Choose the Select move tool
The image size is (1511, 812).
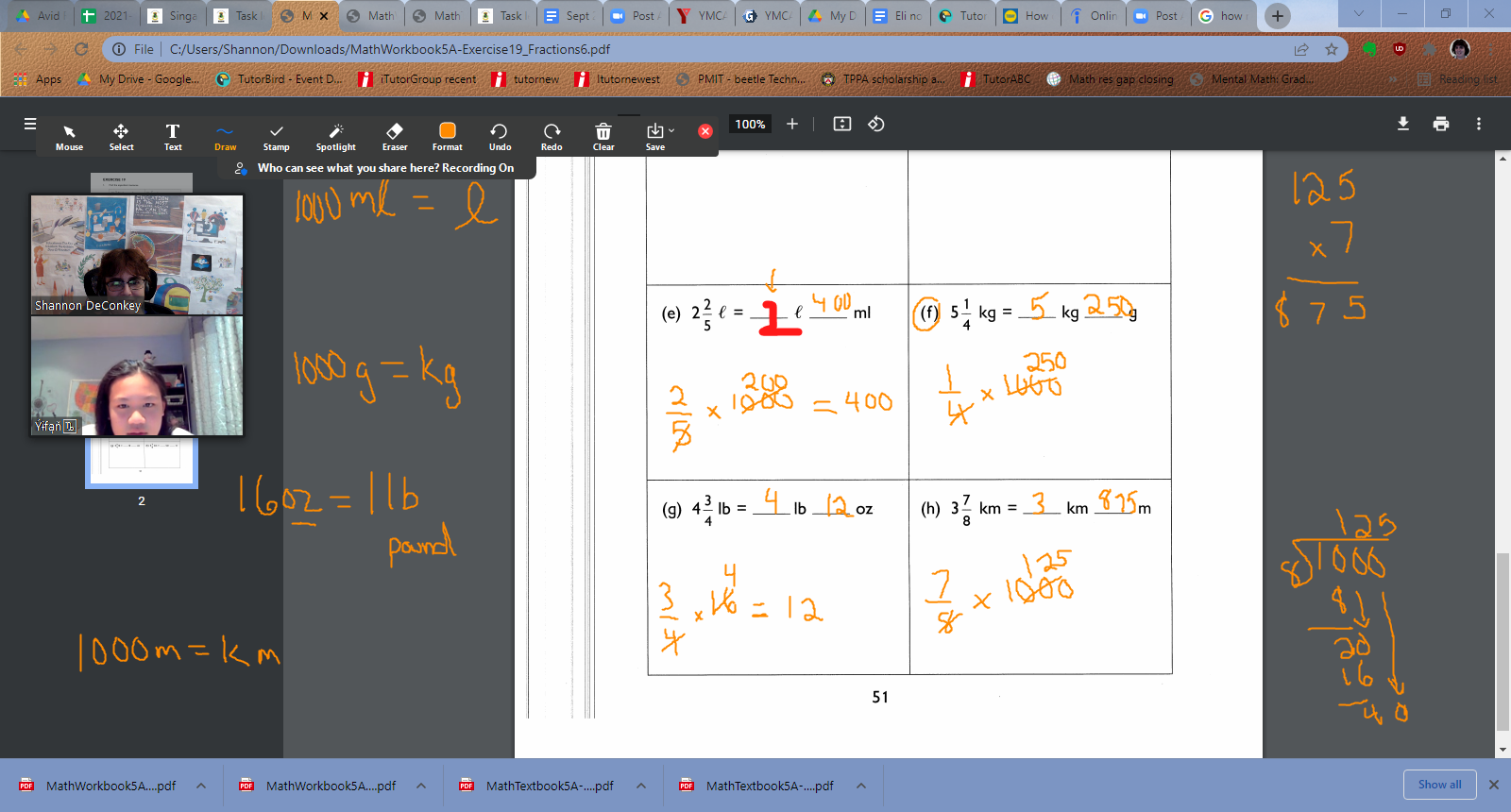point(121,137)
